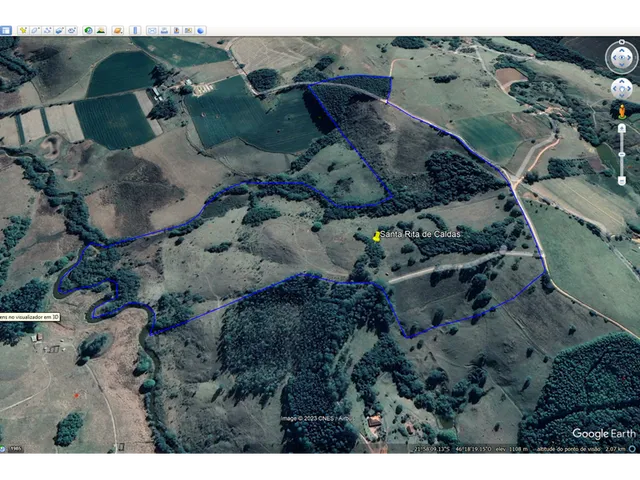
Task: Click the 'Santa Rita de Caldas' label
Action: click(x=420, y=234)
